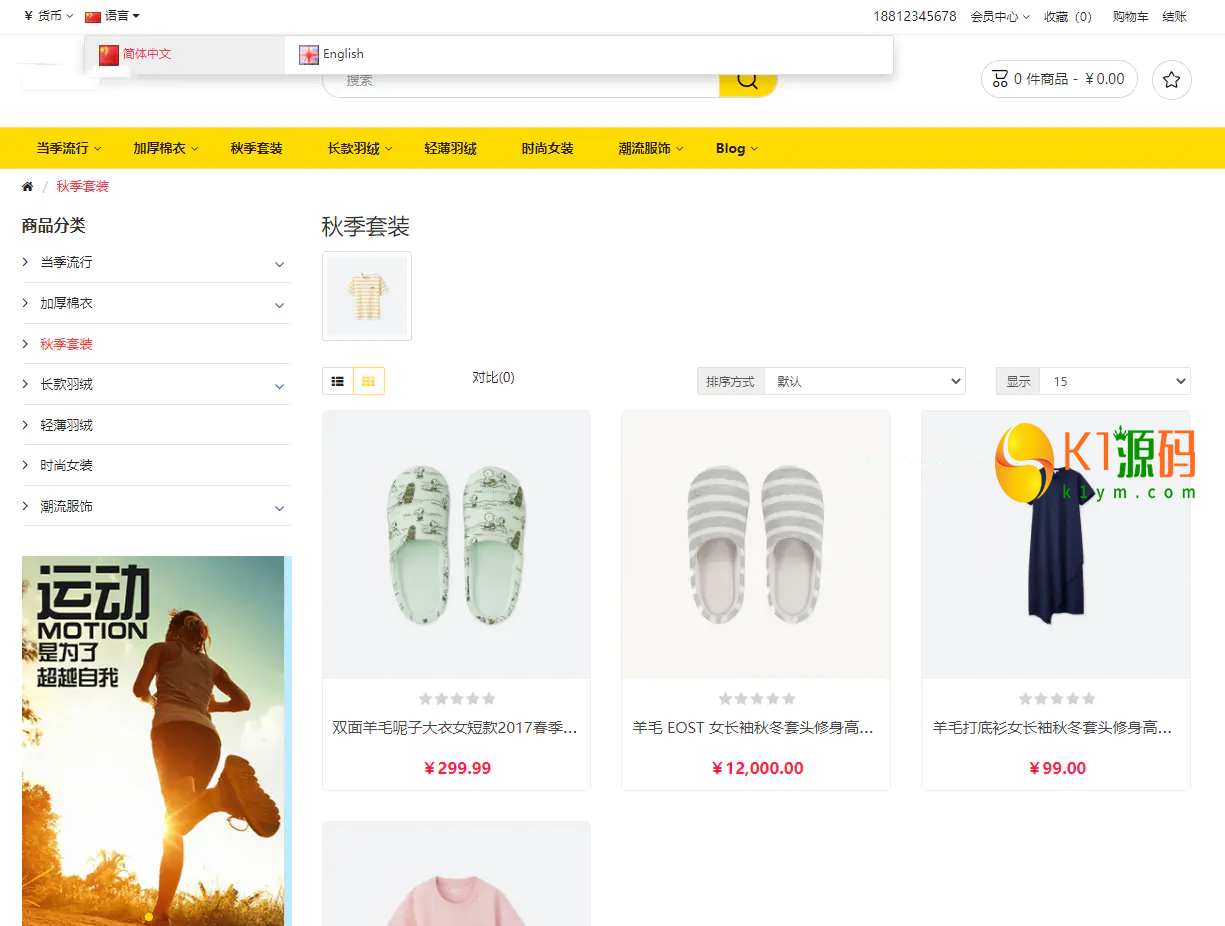Expand 当季流行 sidebar category chevron

click(279, 264)
